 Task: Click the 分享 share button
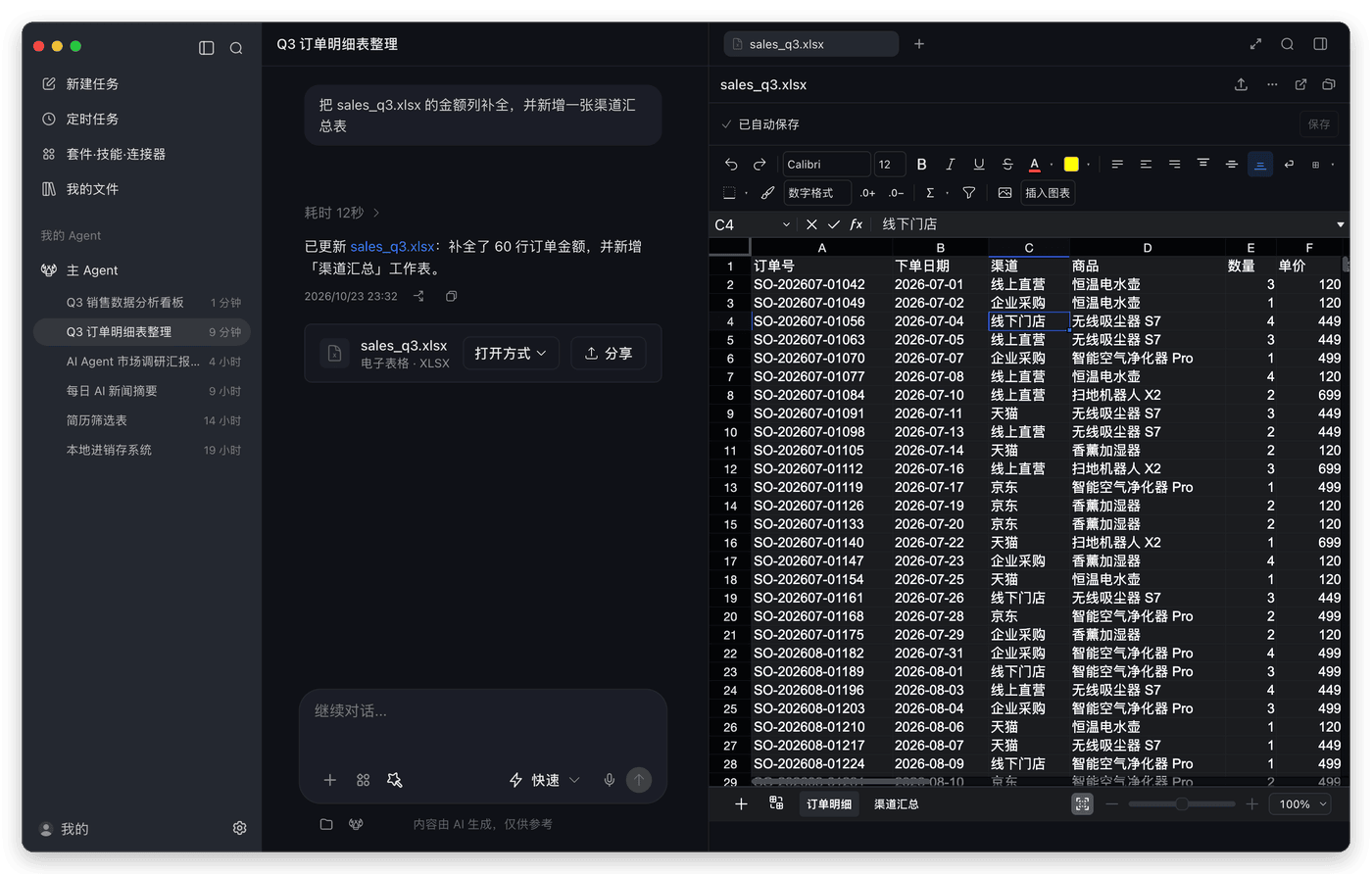609,354
